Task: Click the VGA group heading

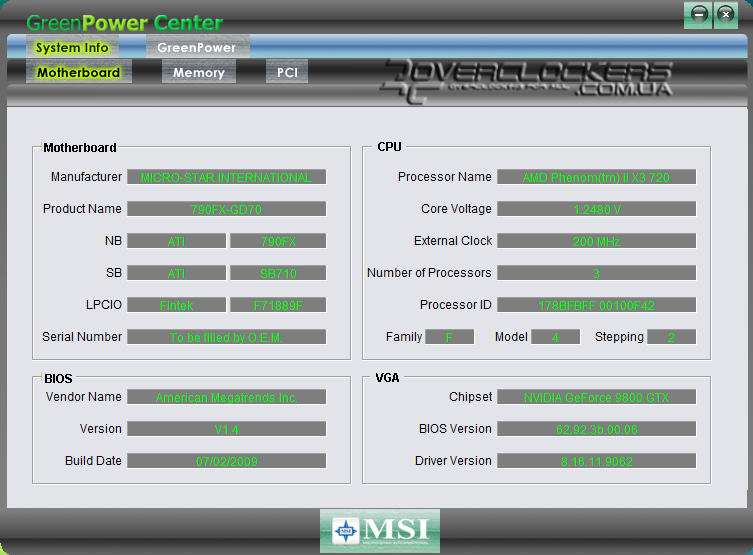Action: (387, 377)
